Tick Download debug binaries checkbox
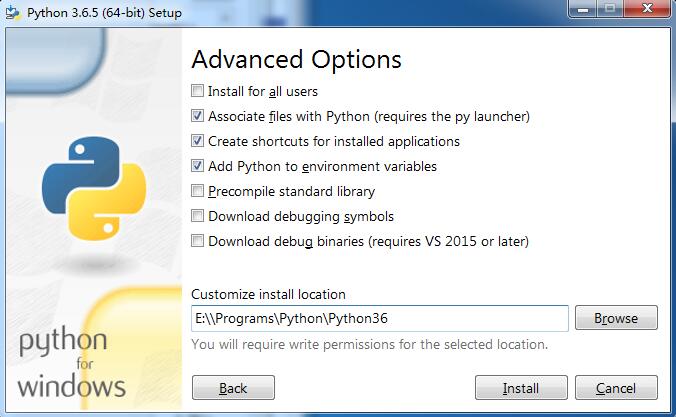Image resolution: width=676 pixels, height=417 pixels. point(197,241)
